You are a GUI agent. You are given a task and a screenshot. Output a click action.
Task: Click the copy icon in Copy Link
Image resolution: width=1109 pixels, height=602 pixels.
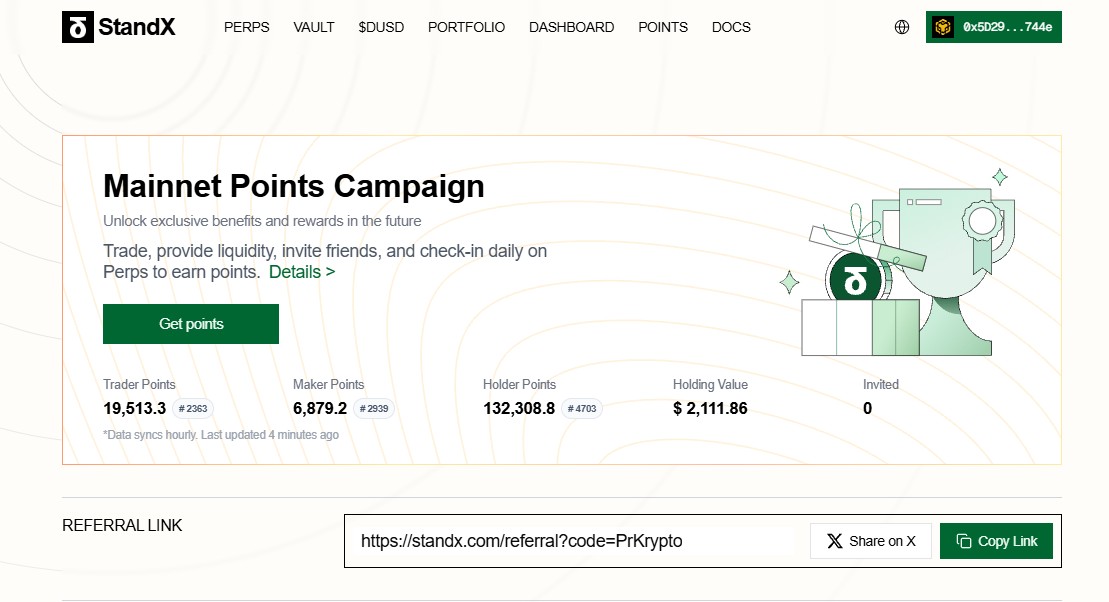[963, 541]
